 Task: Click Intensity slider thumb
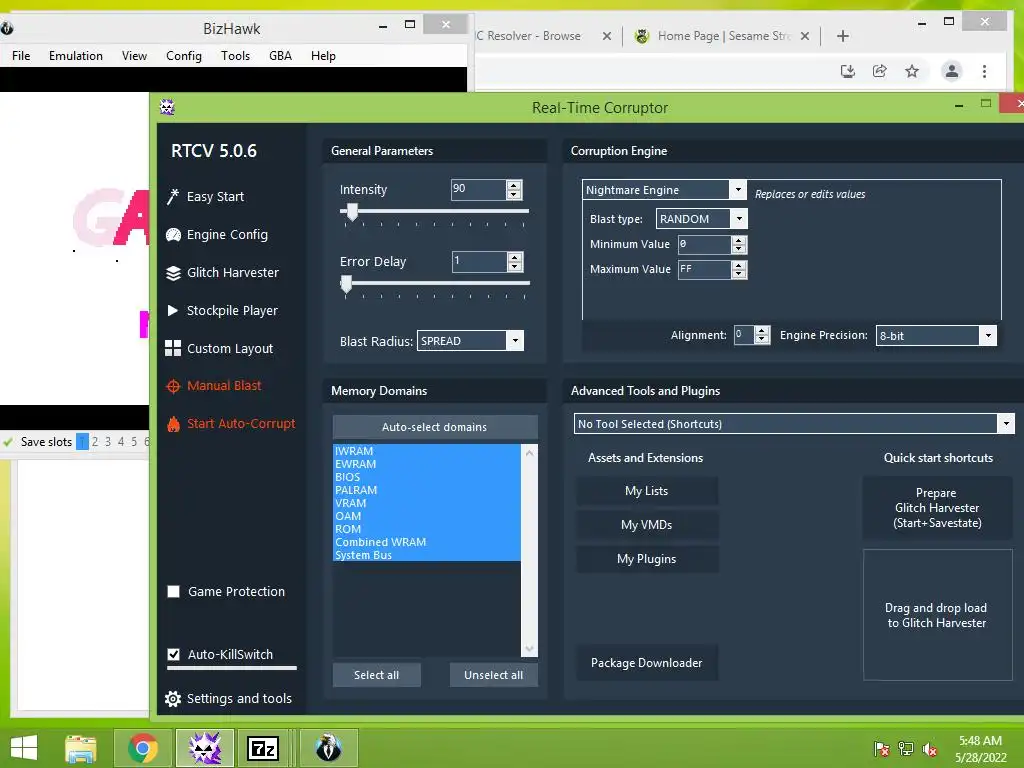[352, 212]
